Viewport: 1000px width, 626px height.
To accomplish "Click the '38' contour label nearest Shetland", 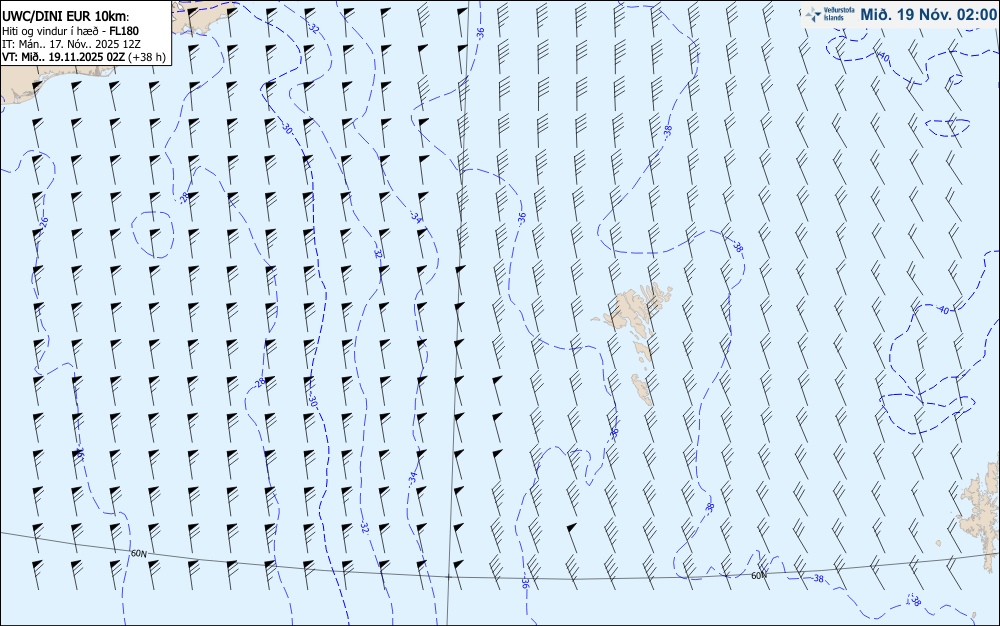I will [x=916, y=601].
